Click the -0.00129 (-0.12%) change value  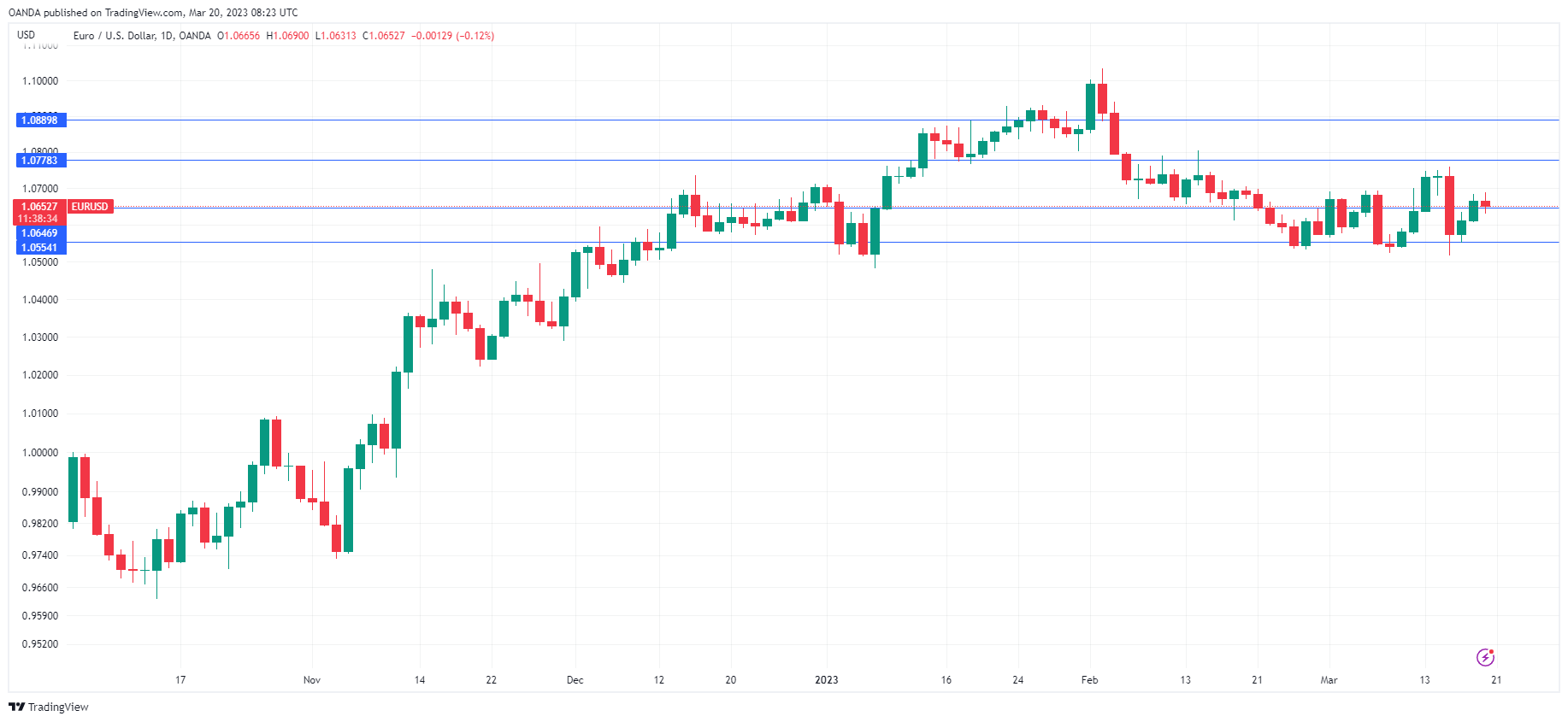pos(452,36)
